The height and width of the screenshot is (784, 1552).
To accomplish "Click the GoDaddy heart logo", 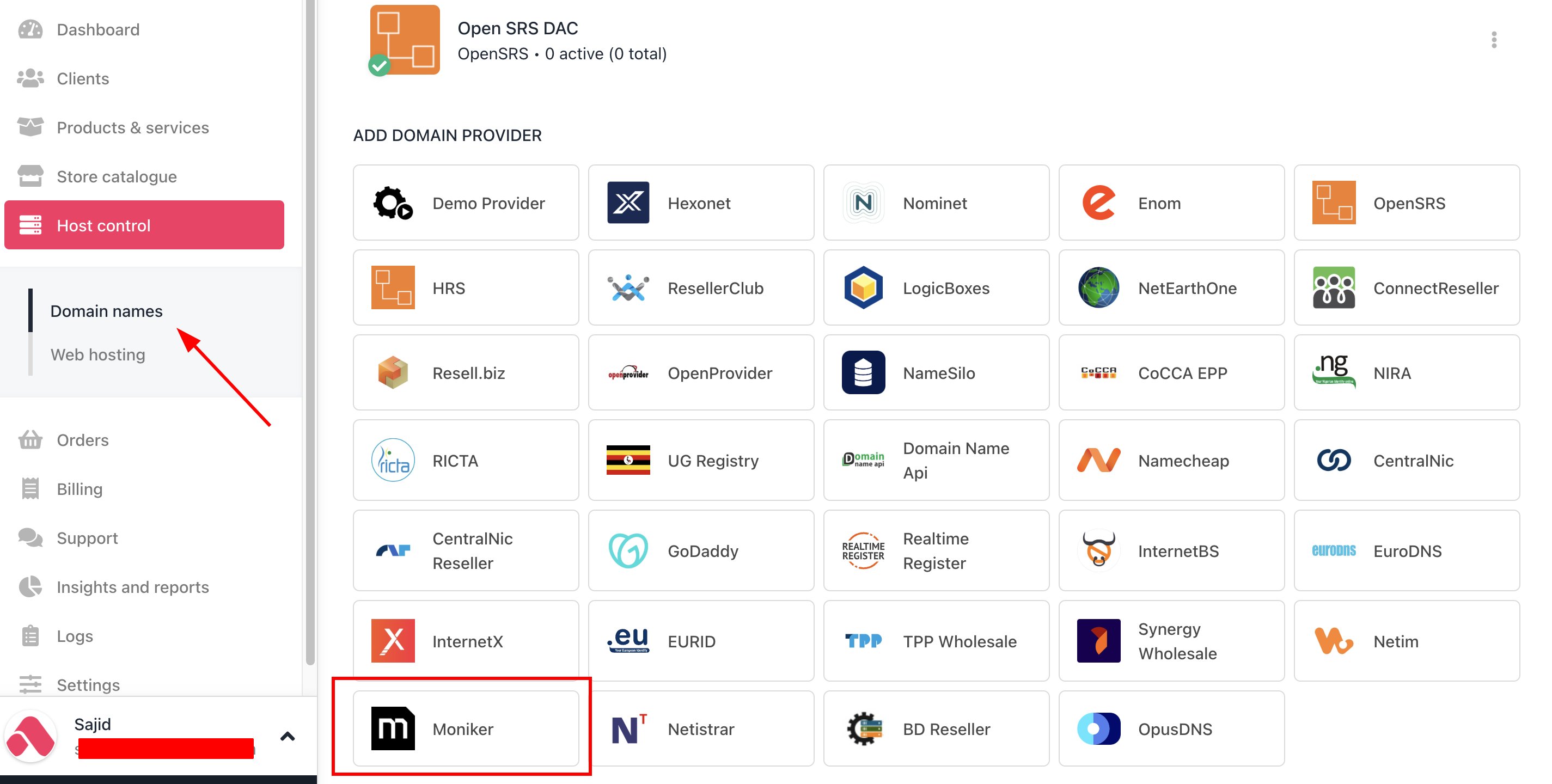I will (628, 550).
